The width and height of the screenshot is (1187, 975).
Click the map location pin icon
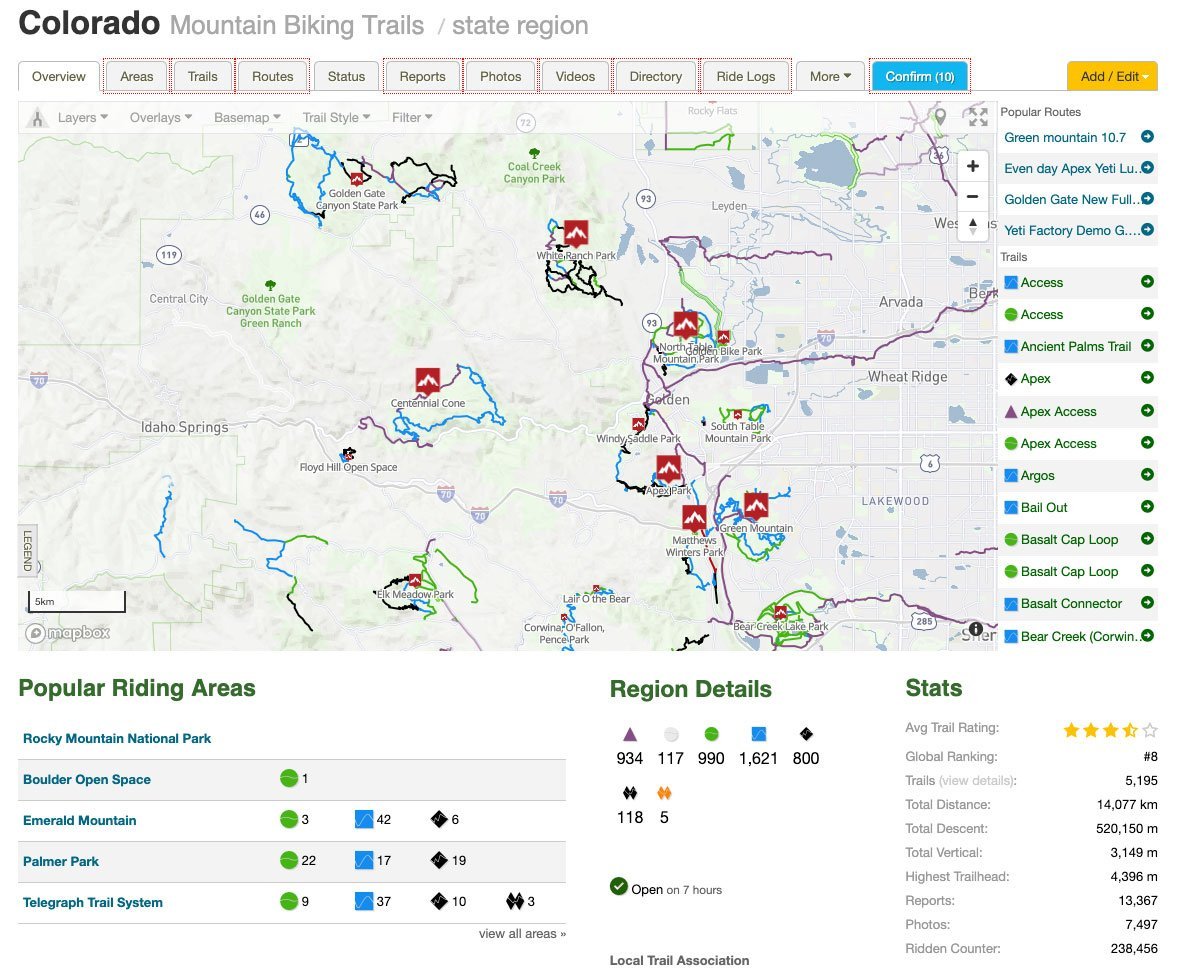(940, 117)
